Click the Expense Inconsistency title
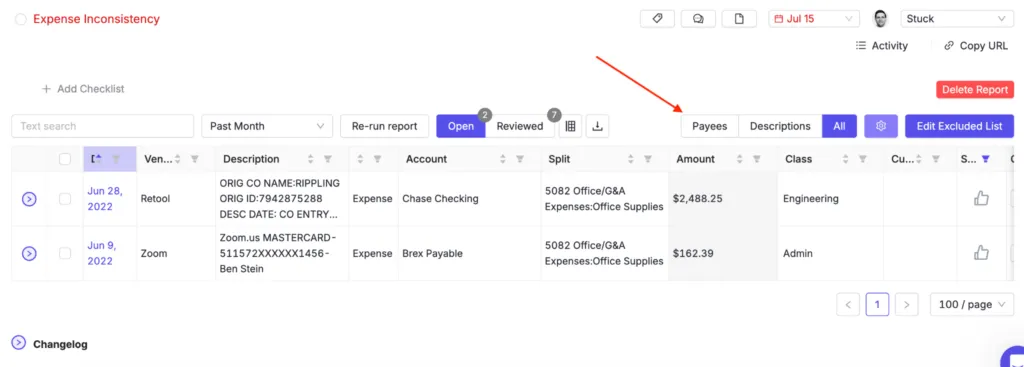 point(96,19)
